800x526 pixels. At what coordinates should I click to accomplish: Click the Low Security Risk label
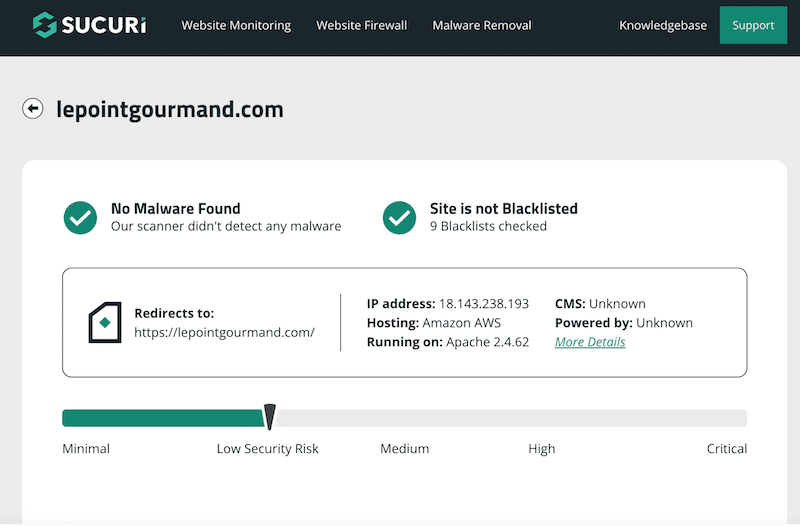(267, 448)
